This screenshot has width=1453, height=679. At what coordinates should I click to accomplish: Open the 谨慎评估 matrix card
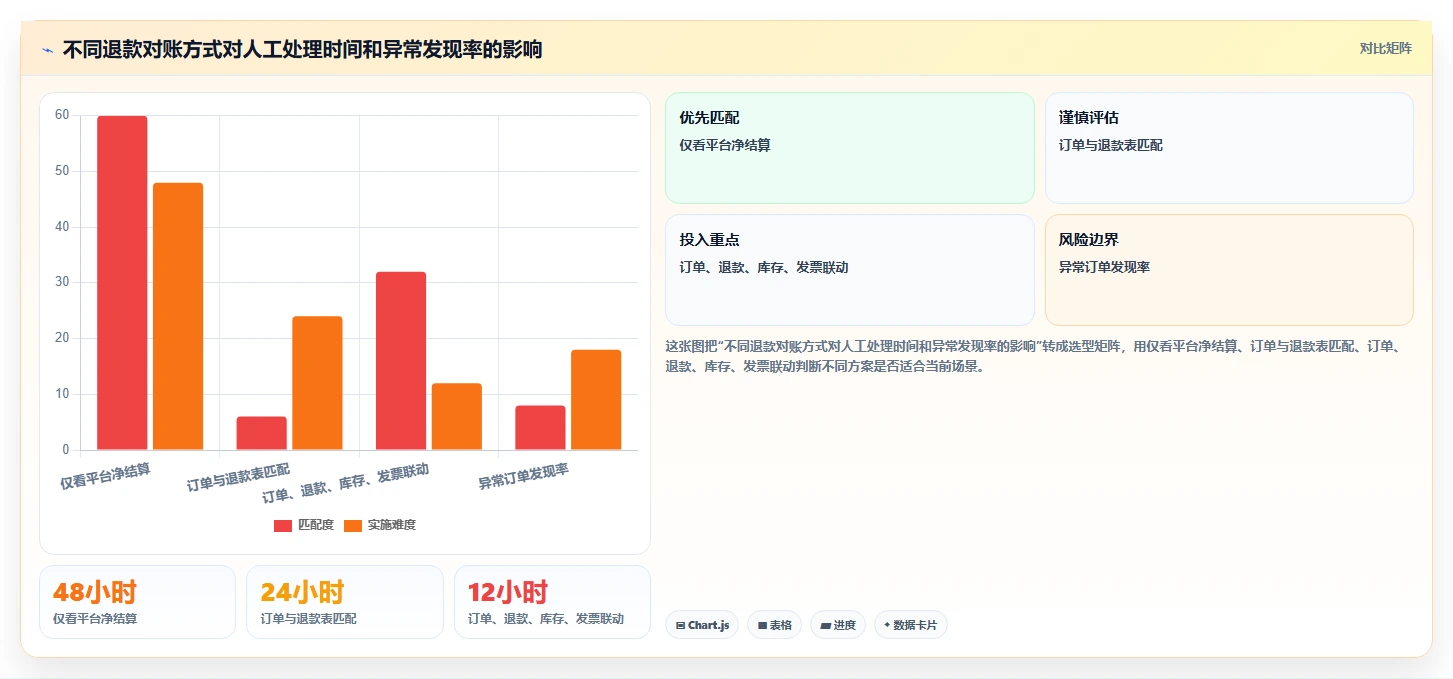coord(1229,148)
